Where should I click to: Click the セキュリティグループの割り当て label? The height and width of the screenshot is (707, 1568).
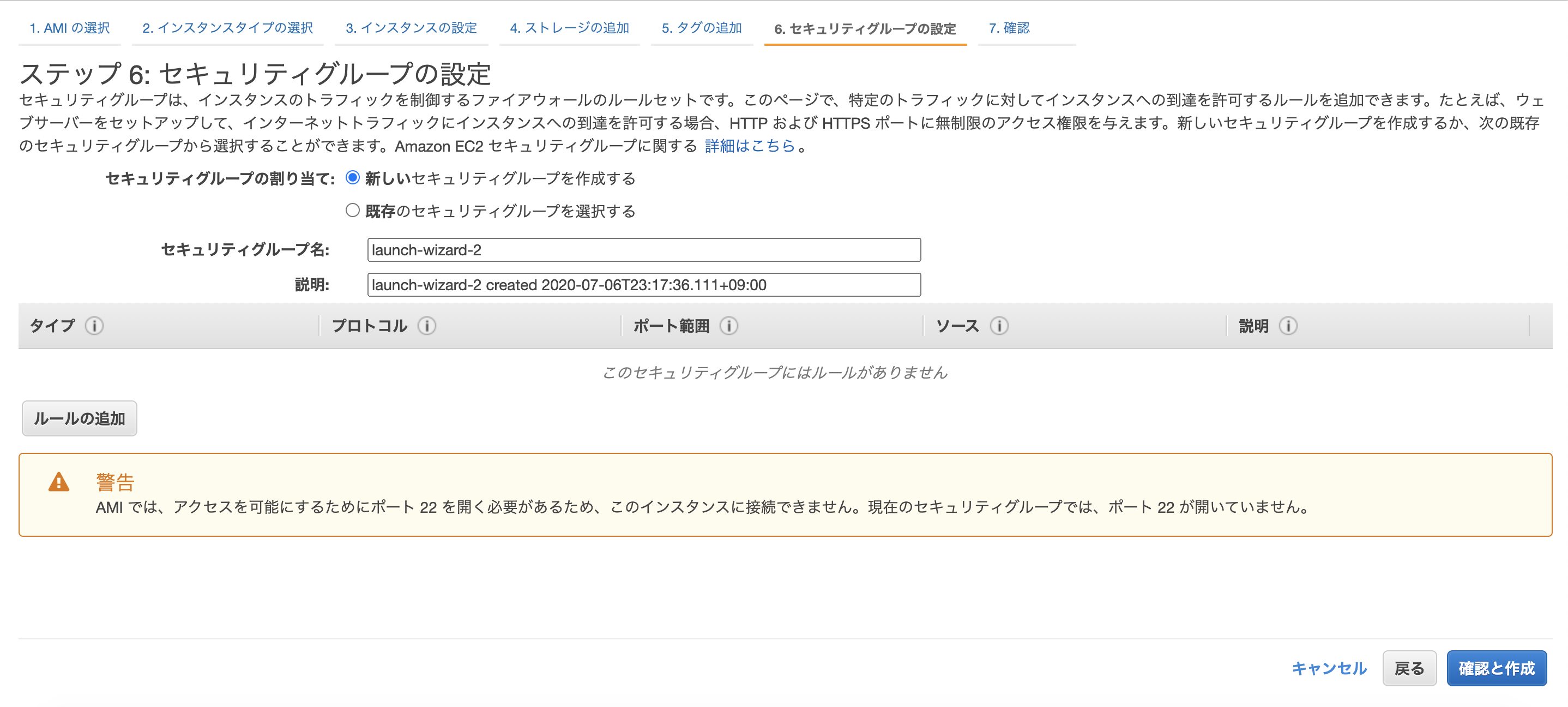tap(220, 178)
